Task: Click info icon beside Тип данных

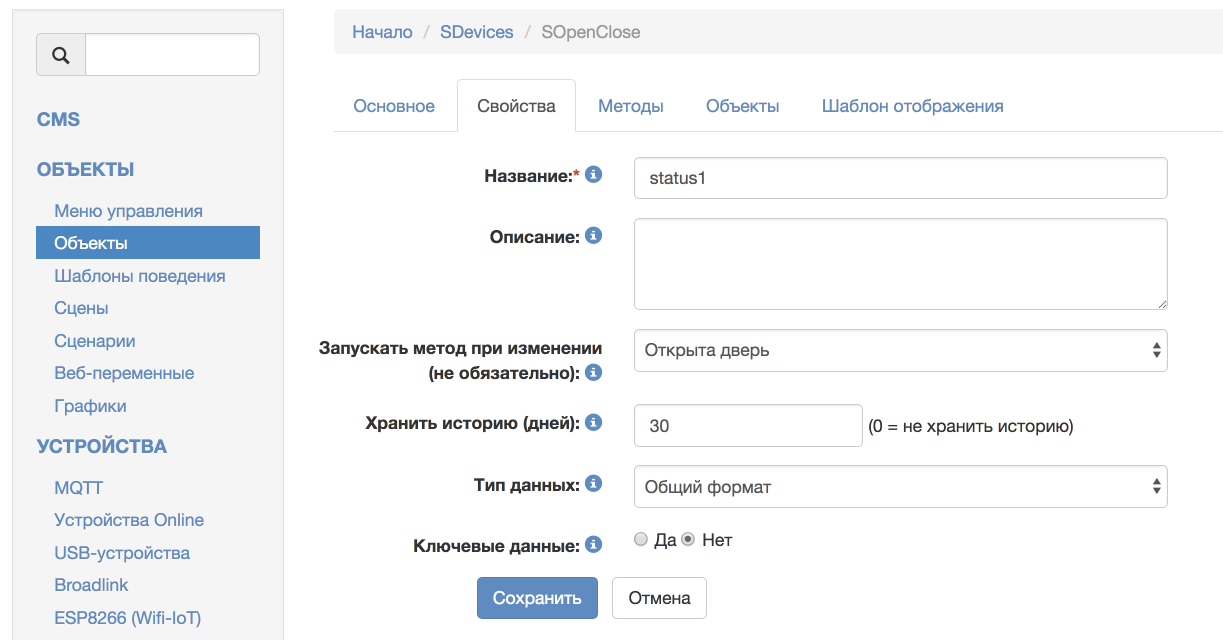Action: click(593, 484)
